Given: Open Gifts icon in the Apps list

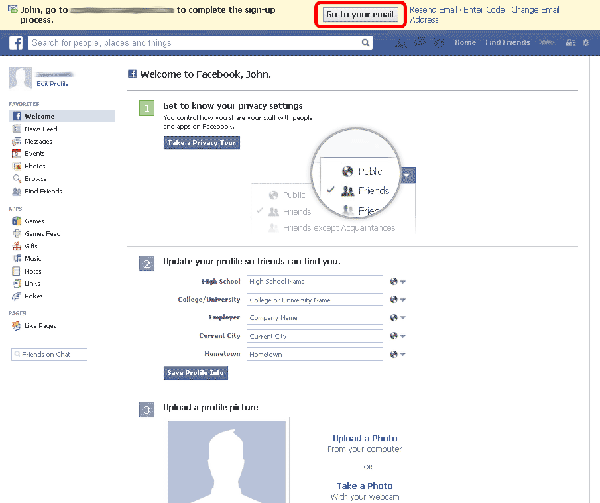Looking at the screenshot, I should (16, 246).
